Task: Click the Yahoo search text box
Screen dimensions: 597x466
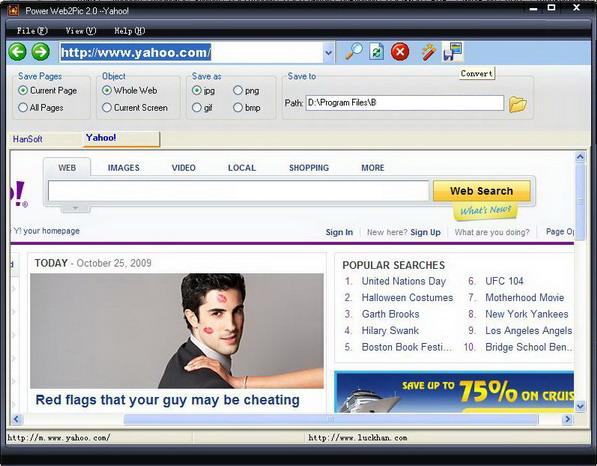Action: (238, 191)
